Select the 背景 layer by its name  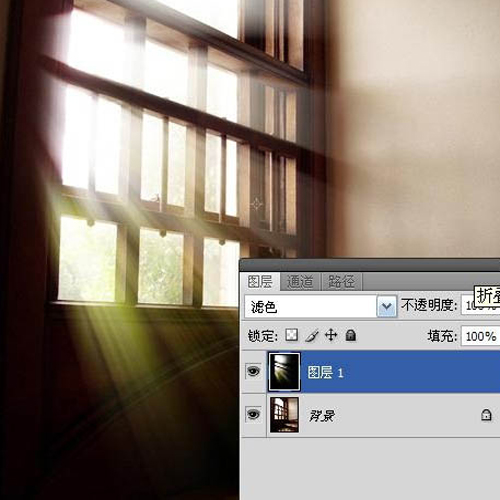click(322, 415)
